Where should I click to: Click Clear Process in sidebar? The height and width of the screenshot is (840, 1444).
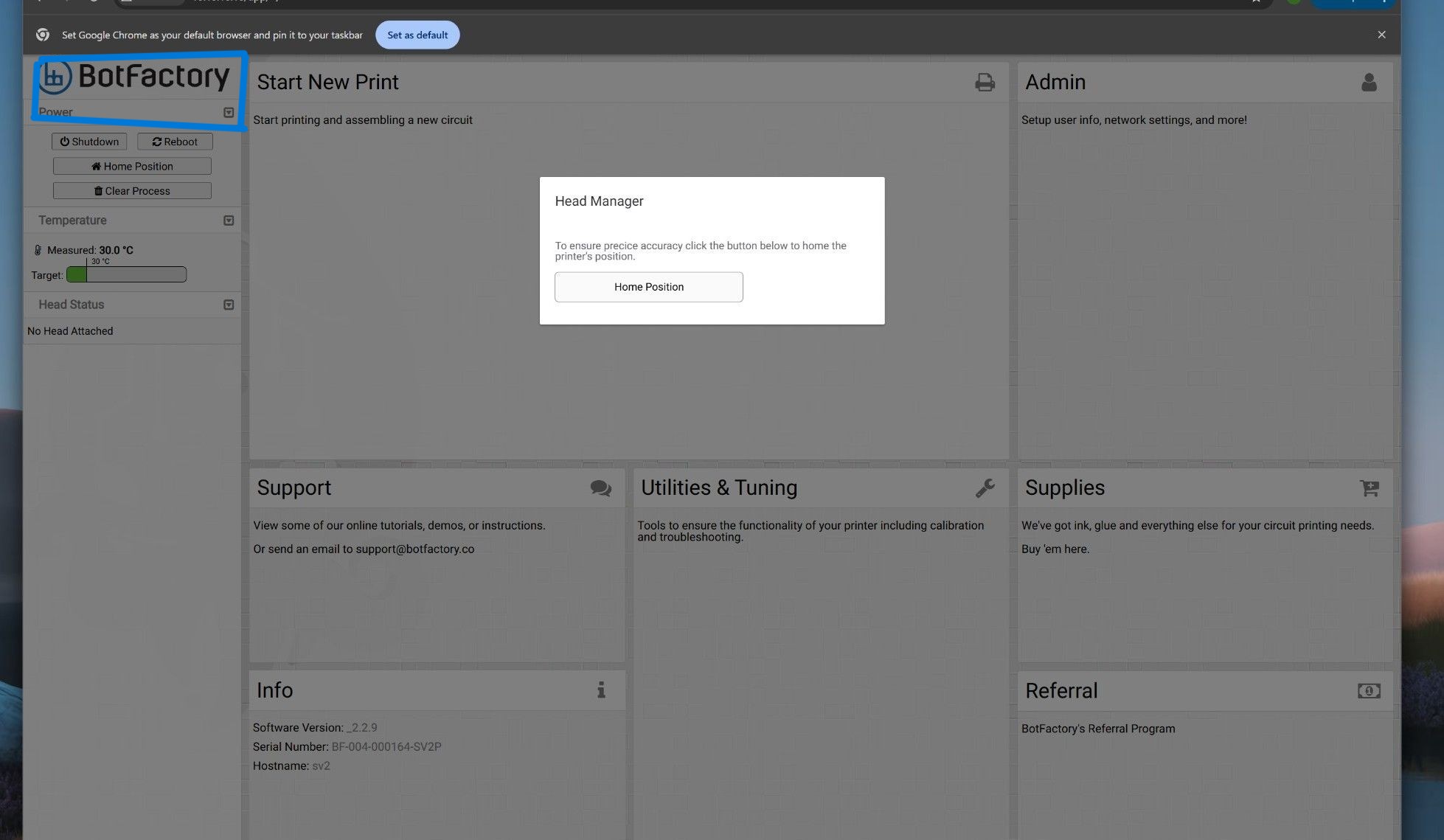coord(132,191)
